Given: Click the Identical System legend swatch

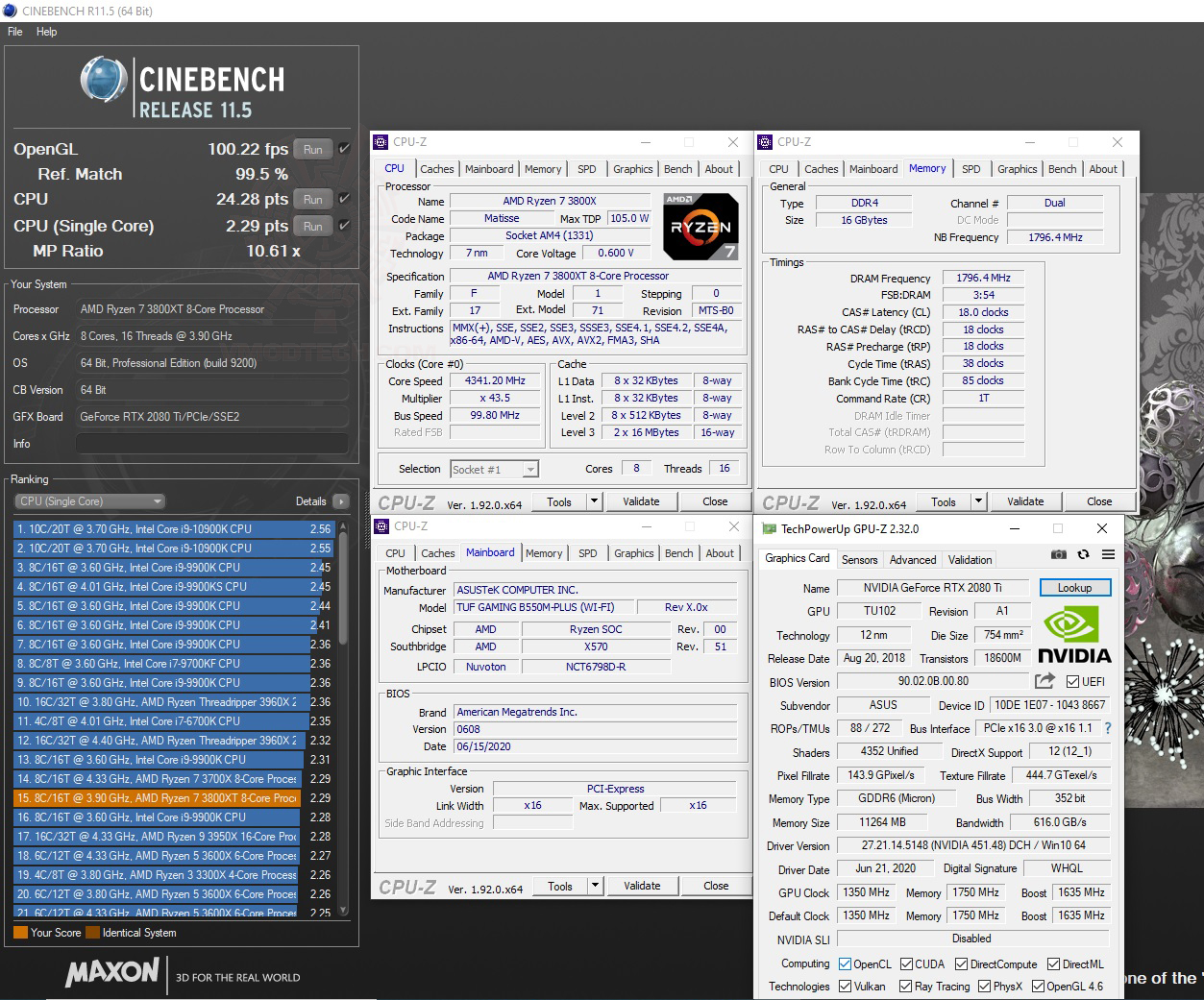Looking at the screenshot, I should coord(92,932).
